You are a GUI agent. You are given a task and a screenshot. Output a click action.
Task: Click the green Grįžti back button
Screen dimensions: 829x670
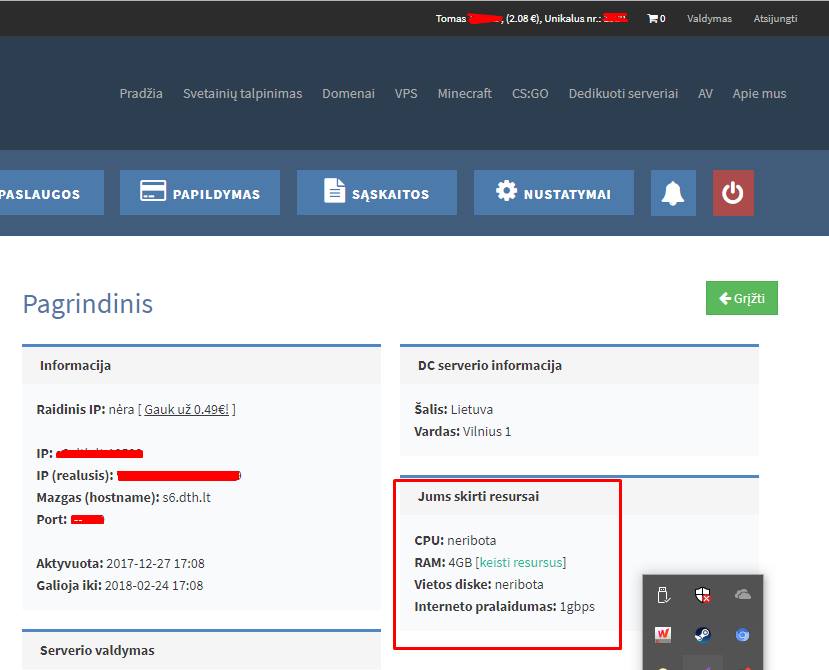pyautogui.click(x=741, y=299)
